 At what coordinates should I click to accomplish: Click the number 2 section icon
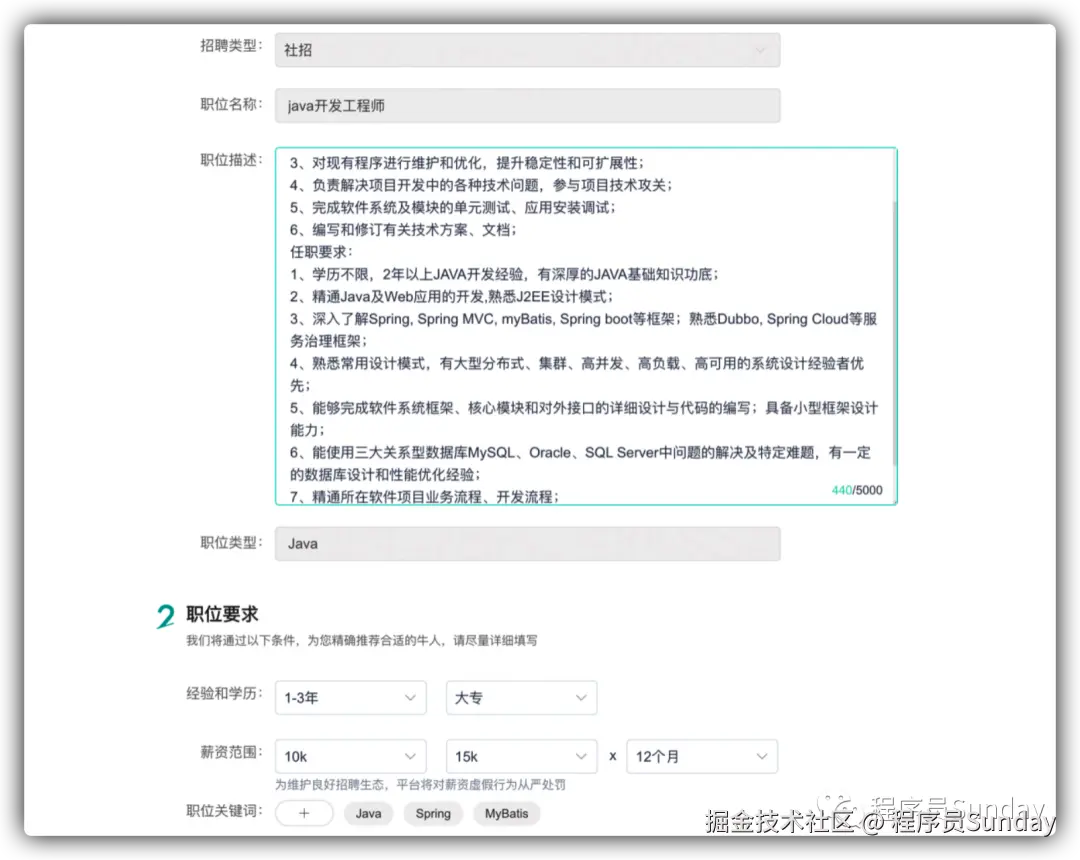click(165, 616)
